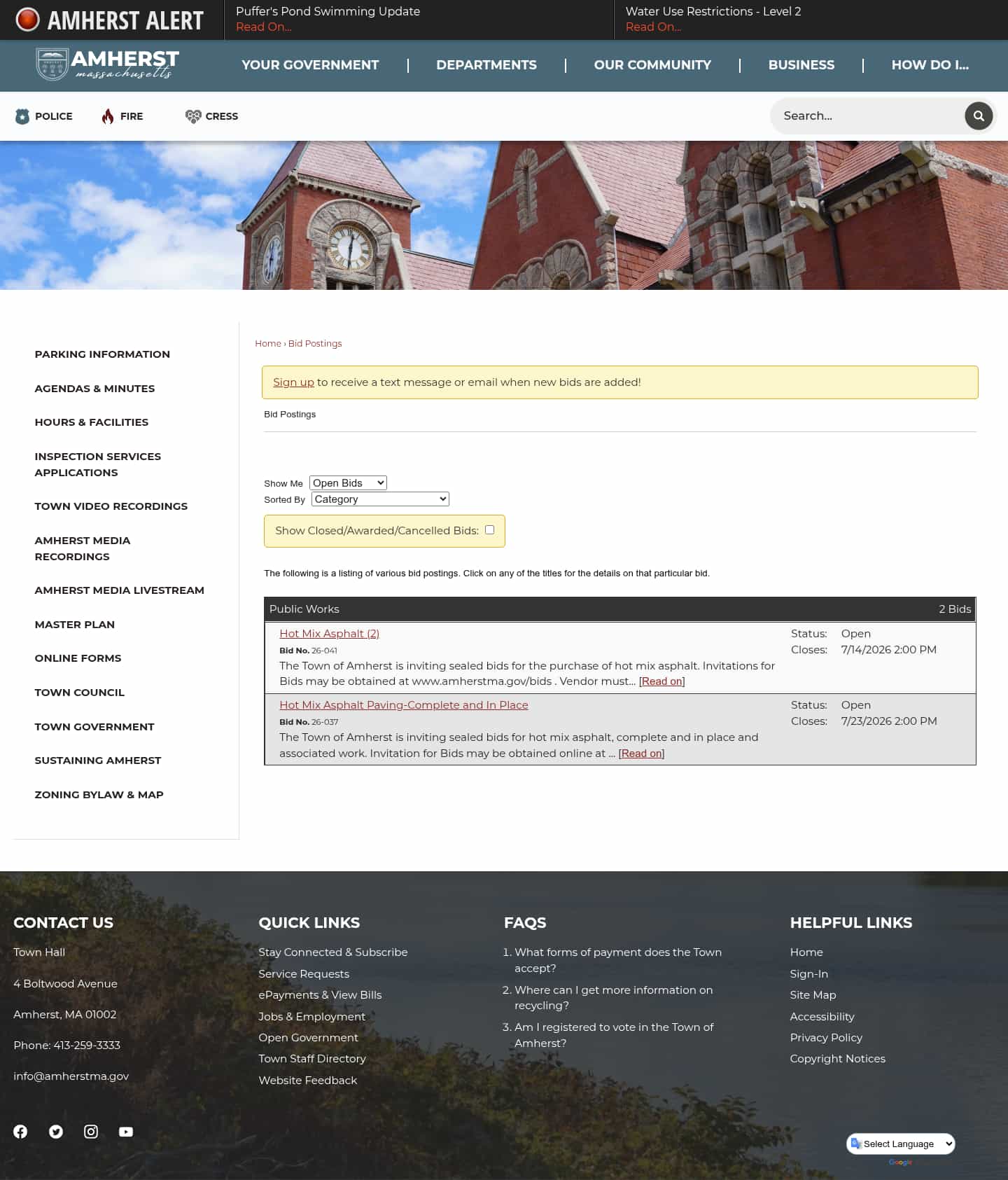The height and width of the screenshot is (1180, 1008).
Task: Open Site Map under Helpful Links
Action: pos(813,995)
